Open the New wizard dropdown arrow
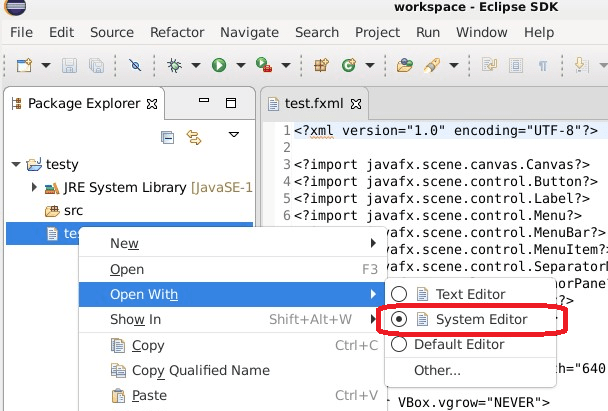Image resolution: width=608 pixels, height=411 pixels. 46,65
